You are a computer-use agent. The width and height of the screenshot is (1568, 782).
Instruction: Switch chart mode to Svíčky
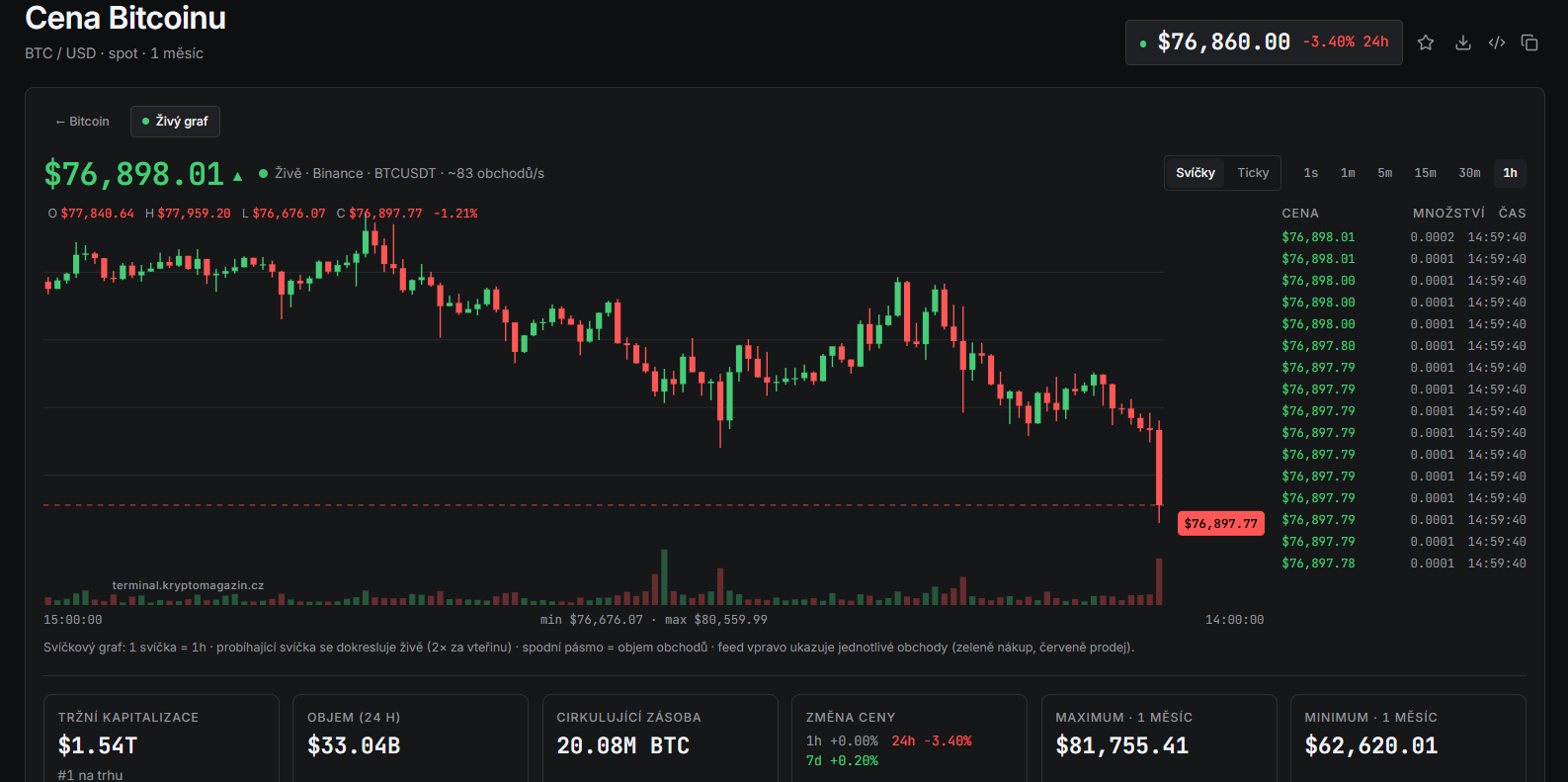click(x=1196, y=173)
